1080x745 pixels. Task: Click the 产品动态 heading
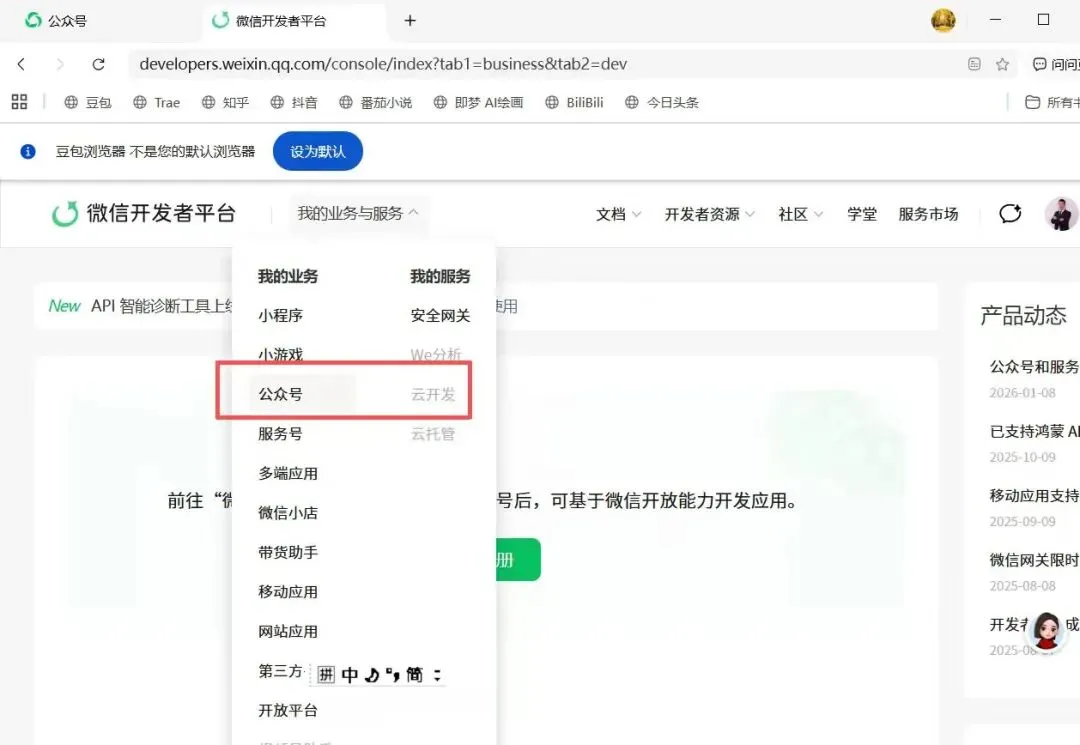point(1023,315)
